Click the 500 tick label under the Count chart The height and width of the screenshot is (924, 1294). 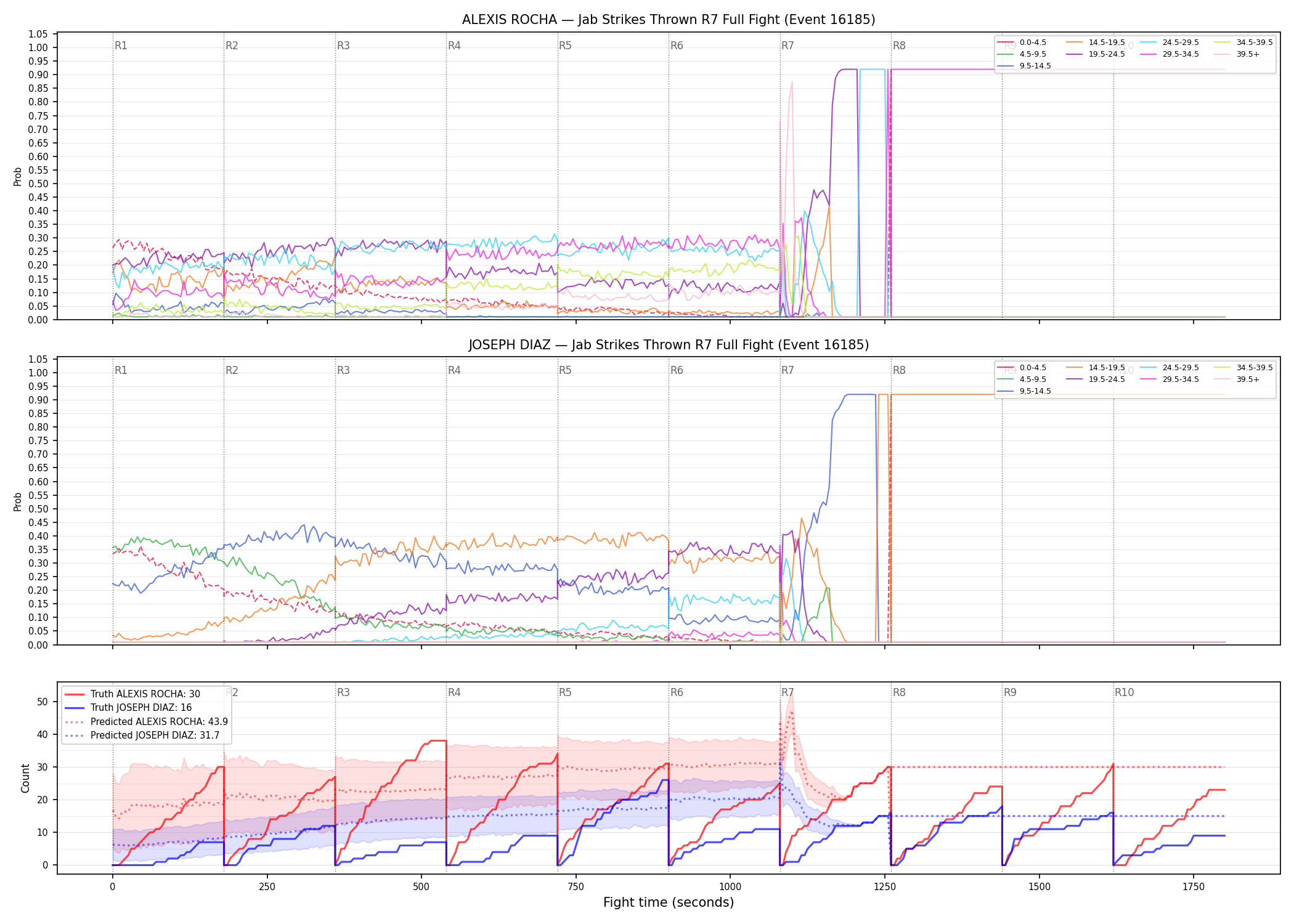(421, 887)
